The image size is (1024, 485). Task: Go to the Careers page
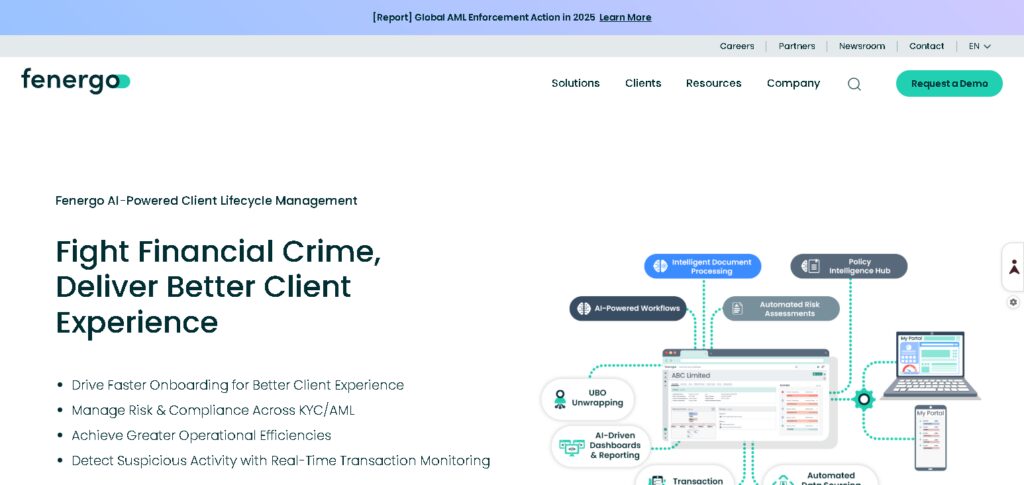737,46
